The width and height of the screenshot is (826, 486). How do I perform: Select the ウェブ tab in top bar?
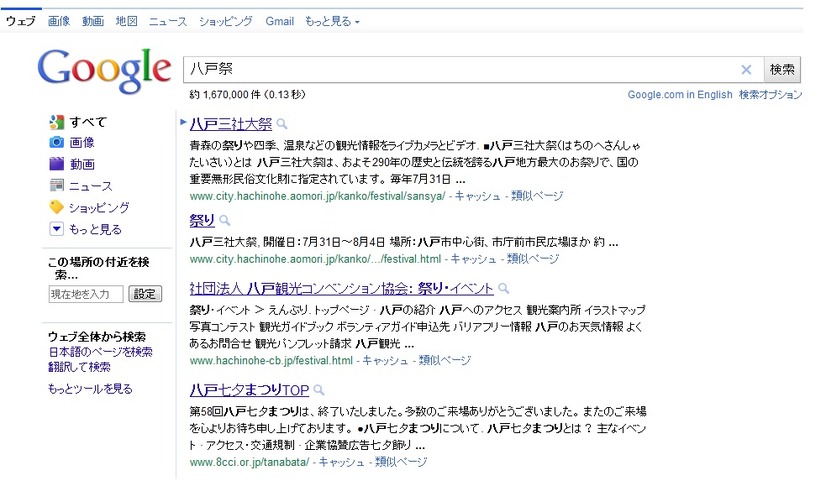(x=21, y=22)
